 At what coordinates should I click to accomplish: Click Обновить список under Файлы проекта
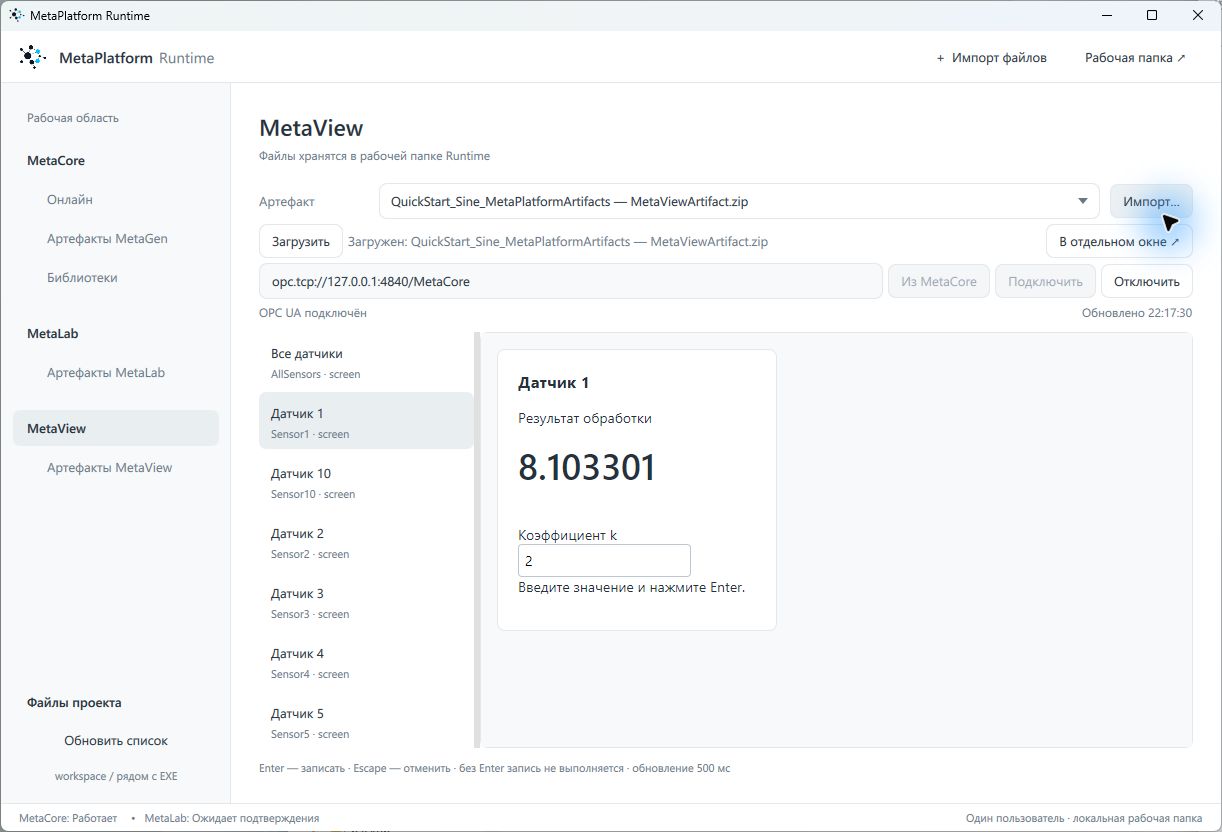click(116, 741)
